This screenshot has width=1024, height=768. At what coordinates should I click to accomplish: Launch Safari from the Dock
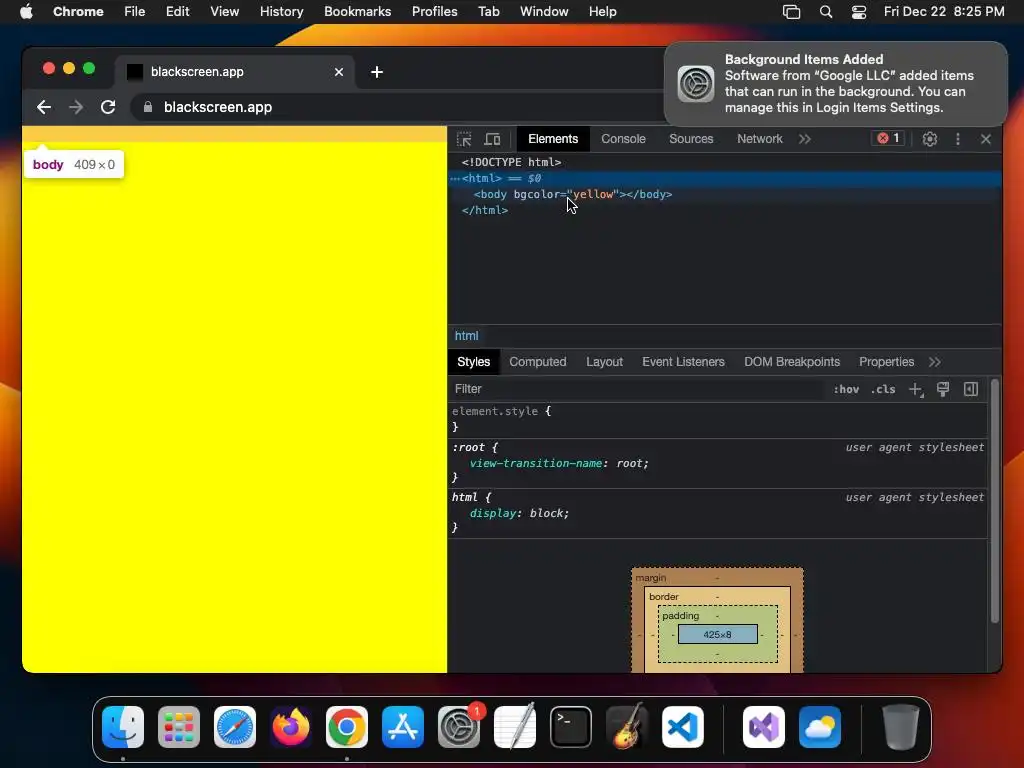coord(235,727)
